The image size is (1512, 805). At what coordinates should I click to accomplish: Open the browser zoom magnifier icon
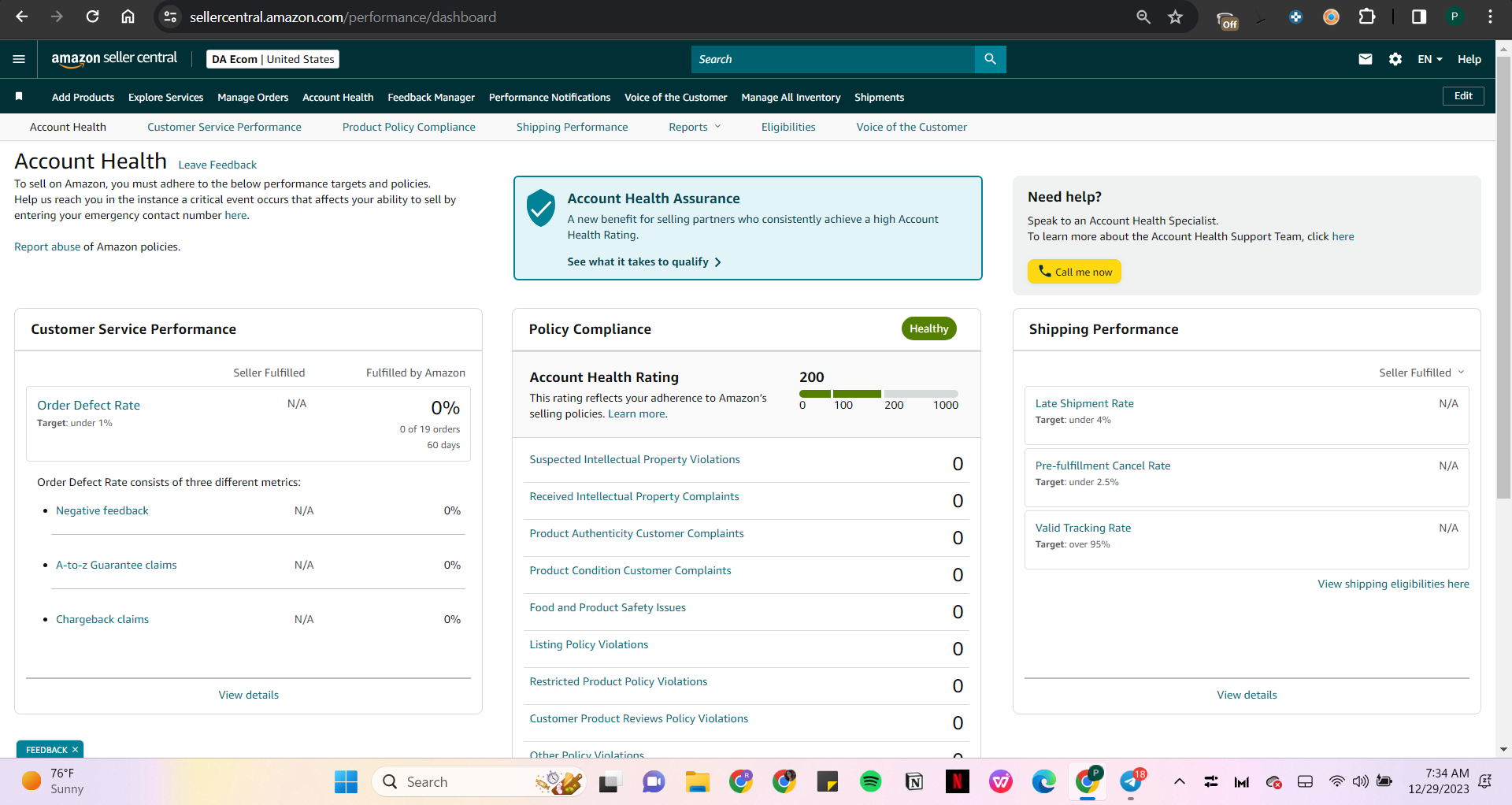1143,17
